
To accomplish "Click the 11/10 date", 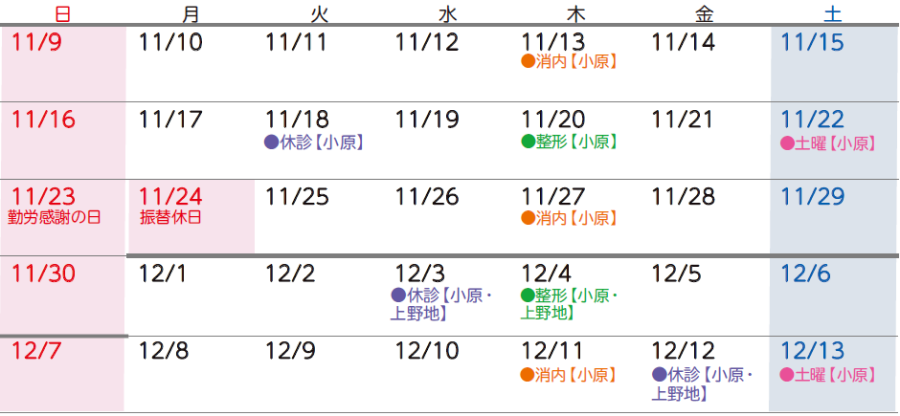I will tap(170, 42).
